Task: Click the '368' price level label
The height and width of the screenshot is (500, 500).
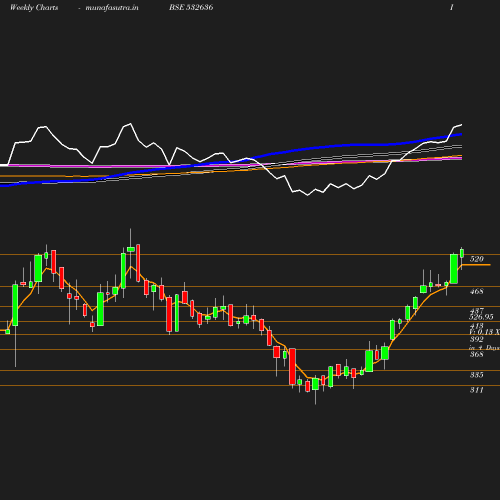Action: pos(476,354)
